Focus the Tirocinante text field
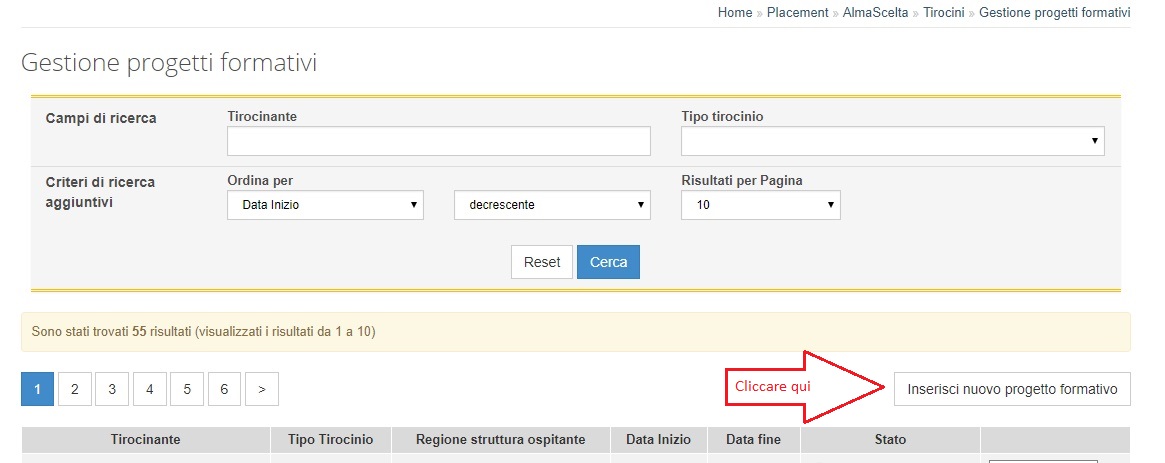The width and height of the screenshot is (1165, 463). [438, 141]
